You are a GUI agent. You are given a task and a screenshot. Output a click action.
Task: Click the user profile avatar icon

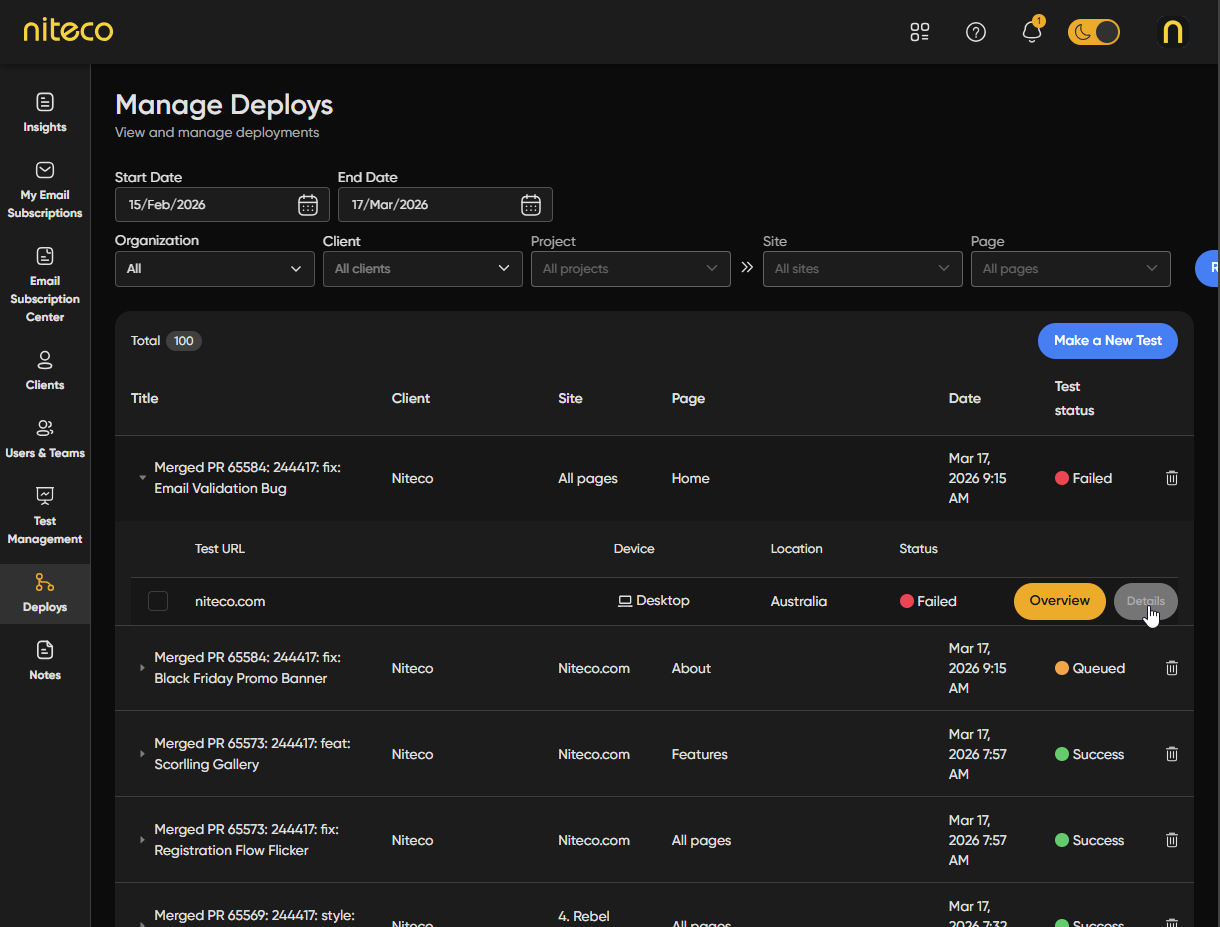click(1172, 32)
